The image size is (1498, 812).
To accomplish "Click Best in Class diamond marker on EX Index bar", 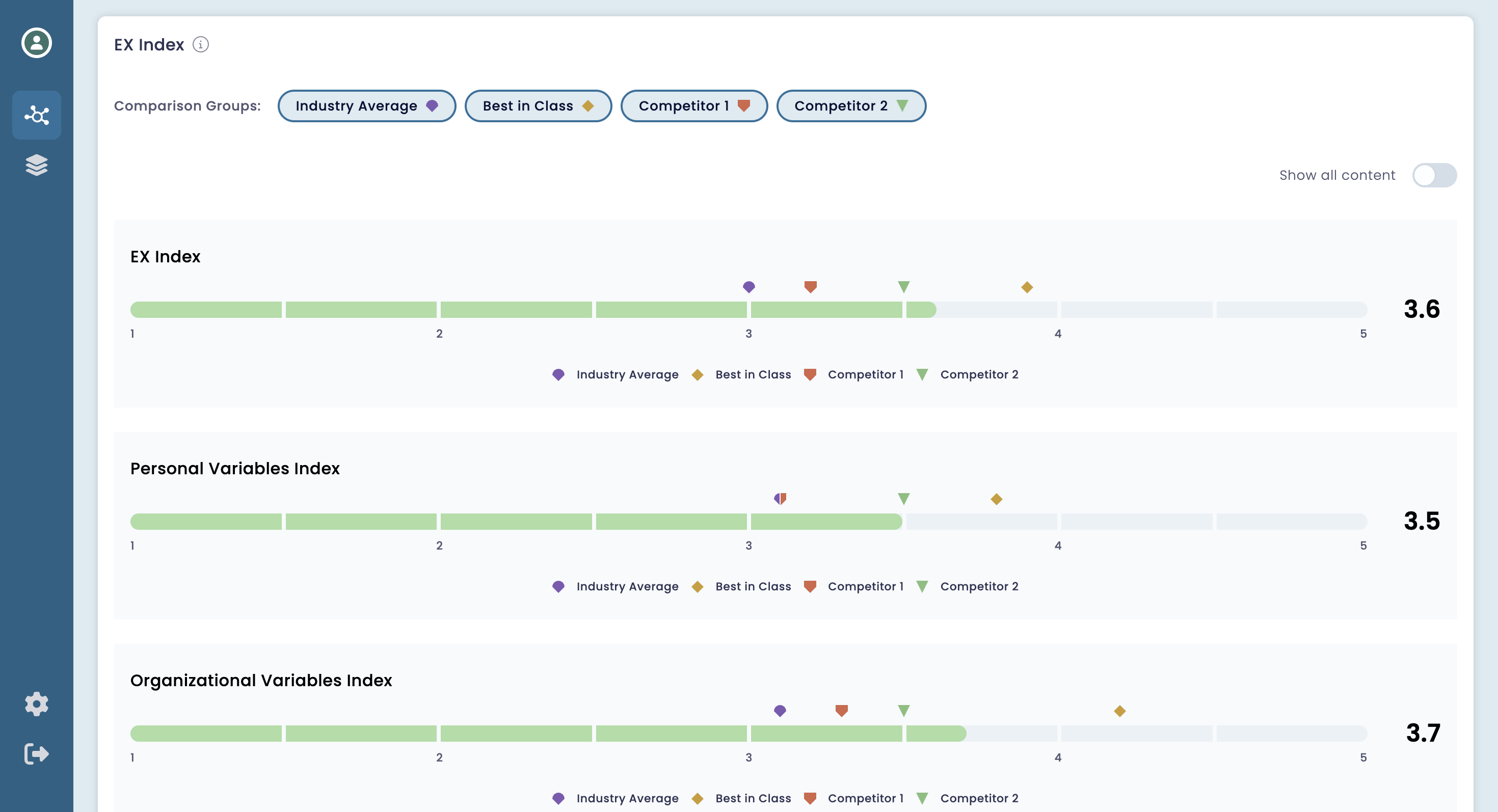I will pos(1027,287).
